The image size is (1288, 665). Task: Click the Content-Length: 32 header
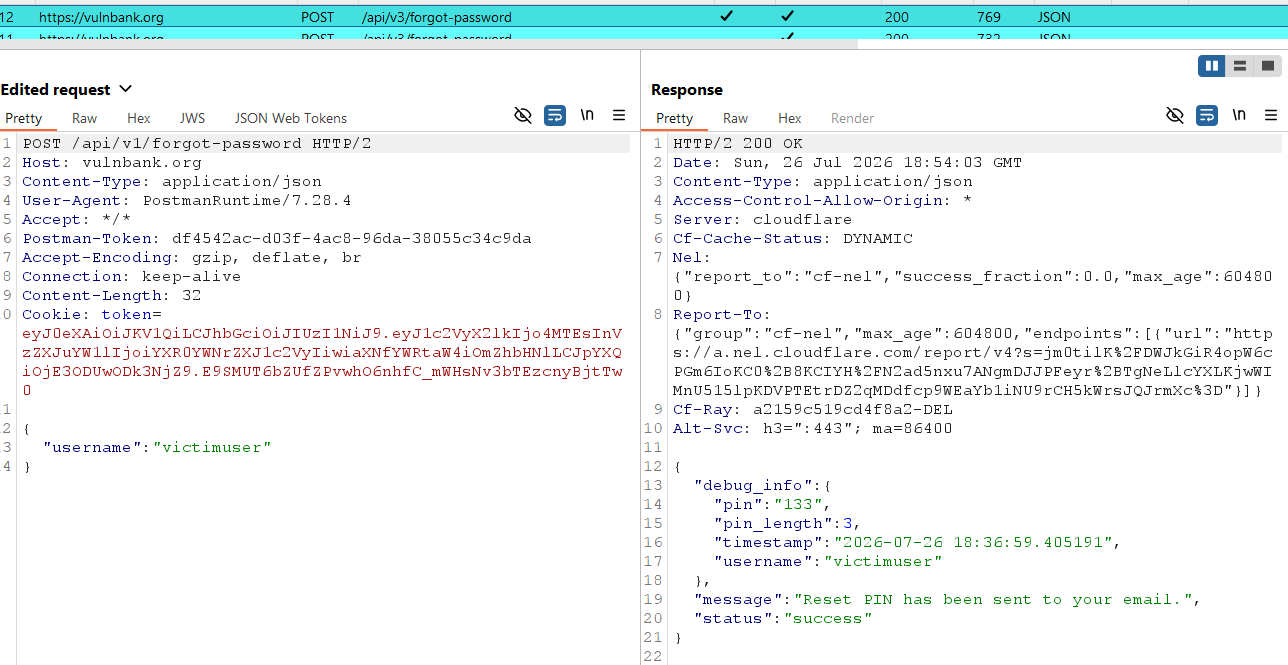coord(112,295)
